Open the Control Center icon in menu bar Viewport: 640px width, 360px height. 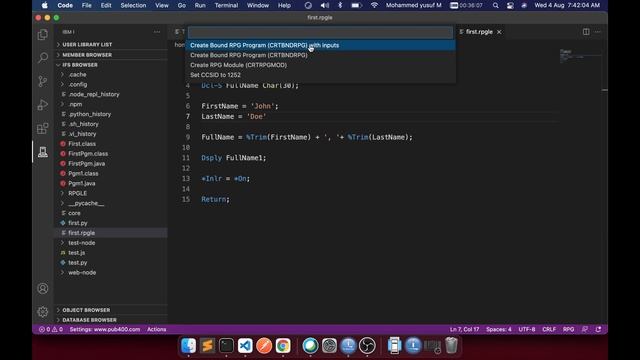pos(510,5)
